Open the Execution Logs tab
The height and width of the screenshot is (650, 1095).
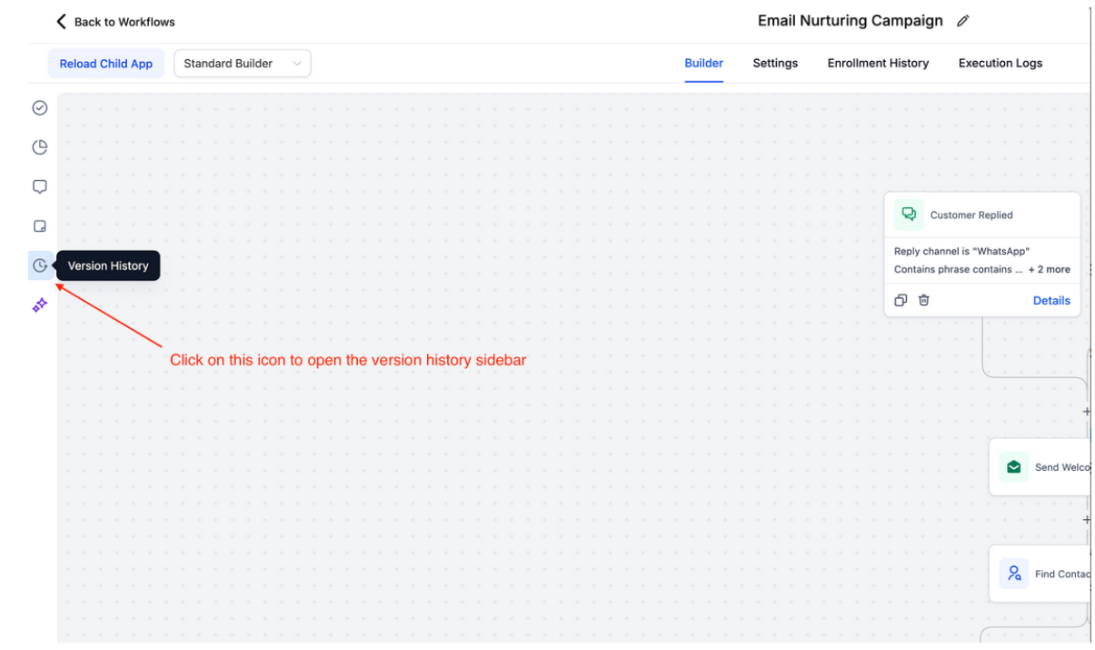point(1000,63)
